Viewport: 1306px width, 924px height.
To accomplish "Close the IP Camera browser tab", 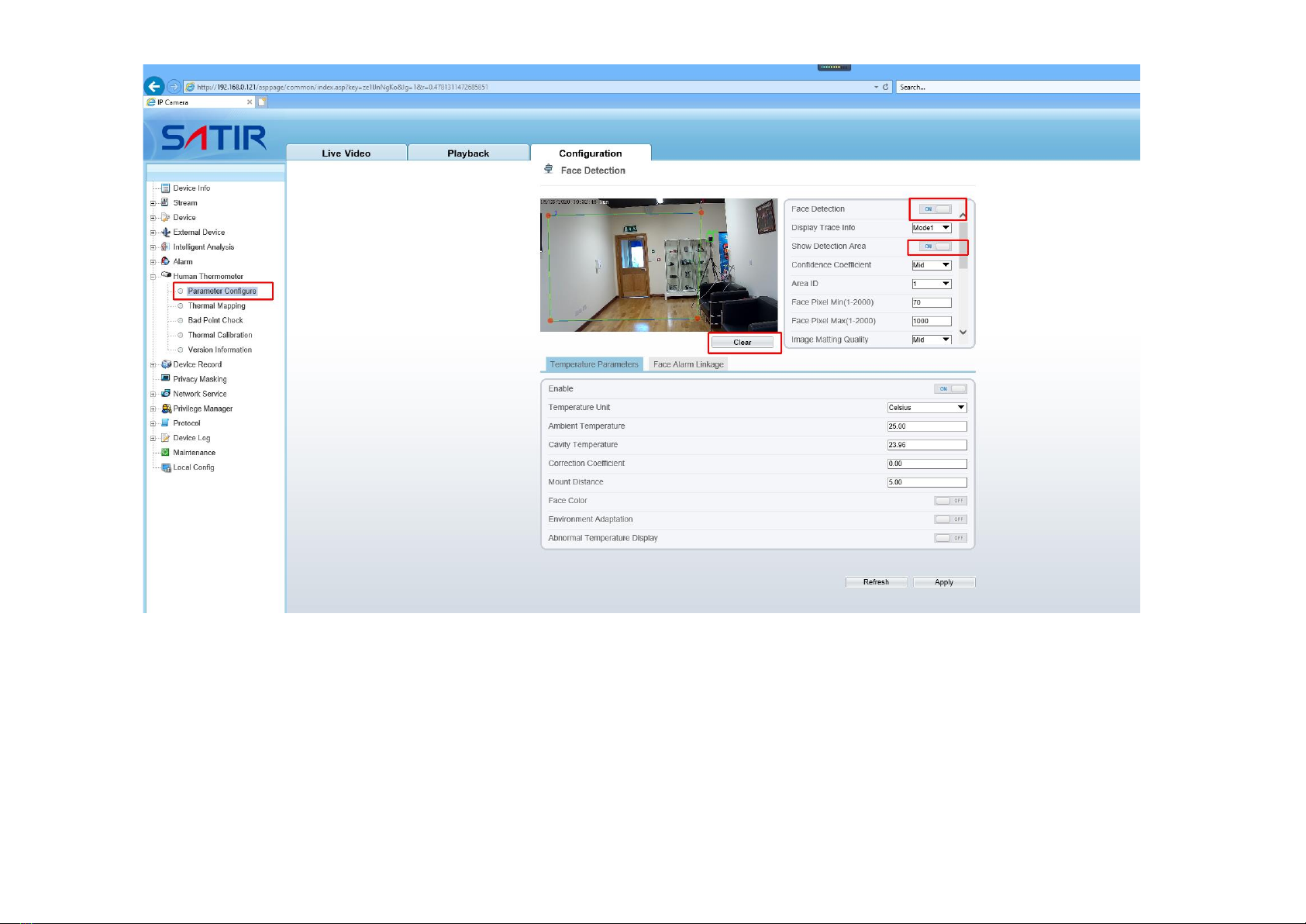I will 250,102.
